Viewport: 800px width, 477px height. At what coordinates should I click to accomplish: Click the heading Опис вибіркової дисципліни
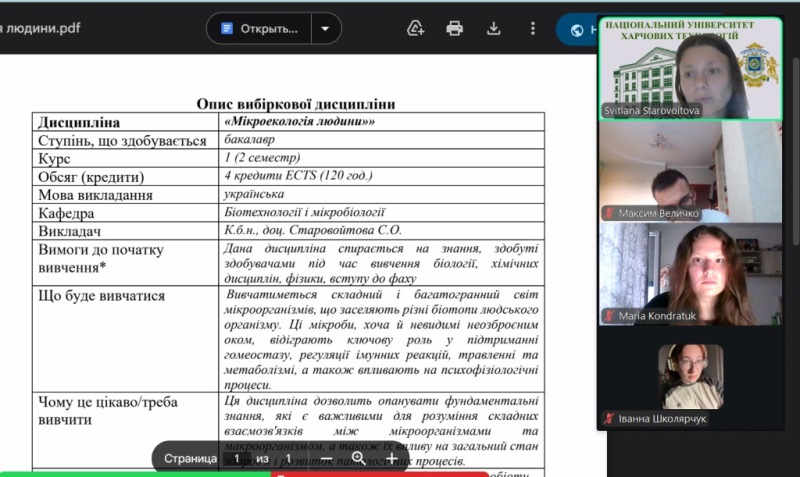296,104
